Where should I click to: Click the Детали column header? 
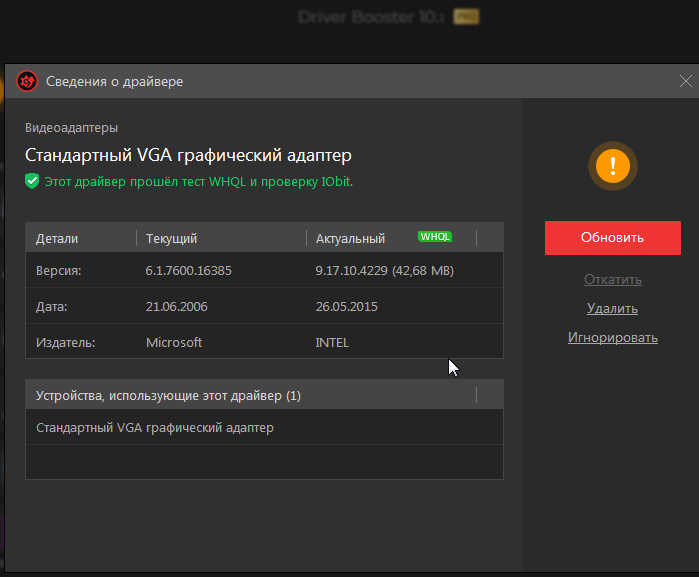pos(57,239)
